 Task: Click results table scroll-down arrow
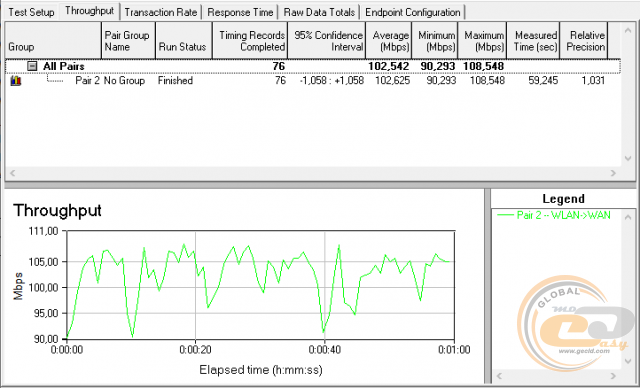point(628,159)
